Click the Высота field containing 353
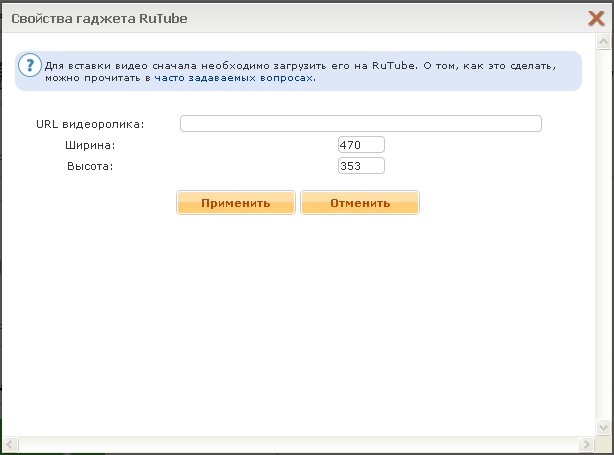Screen dimensions: 614x455 click(x=361, y=166)
